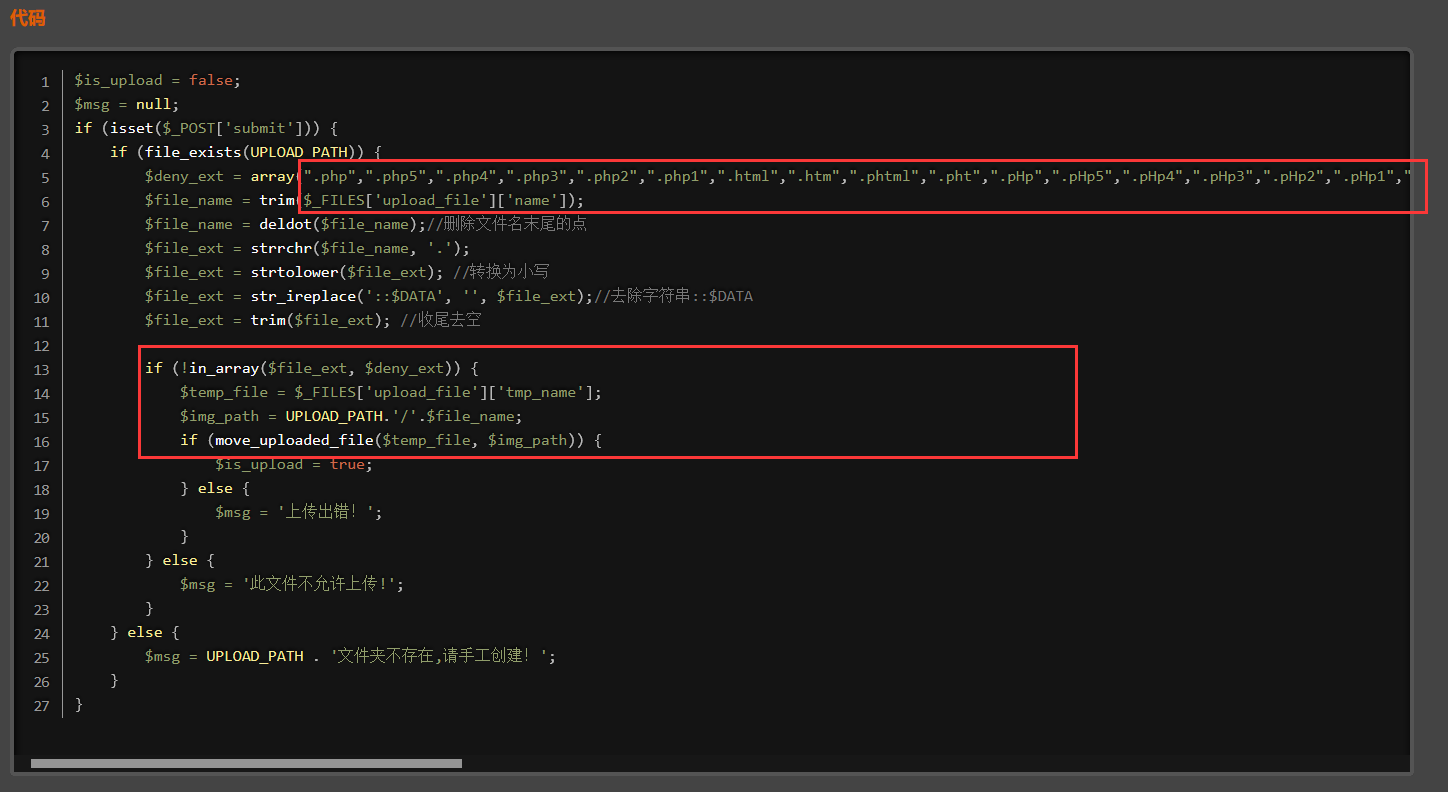Click the $img_path assignment line

click(351, 416)
